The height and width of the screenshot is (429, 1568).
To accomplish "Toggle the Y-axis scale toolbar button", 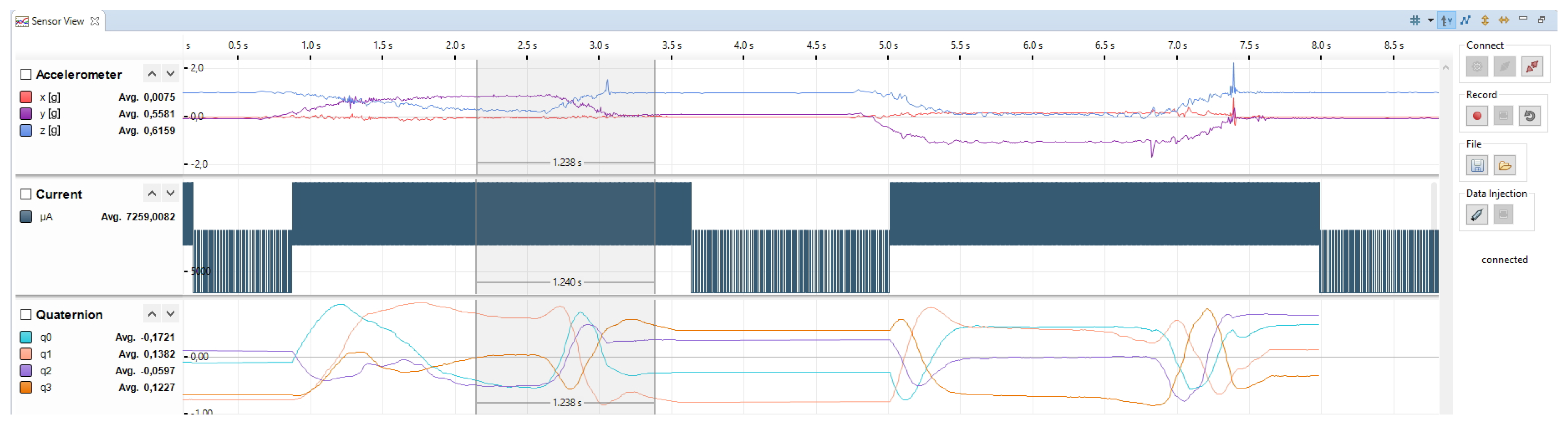I will pos(1446,20).
